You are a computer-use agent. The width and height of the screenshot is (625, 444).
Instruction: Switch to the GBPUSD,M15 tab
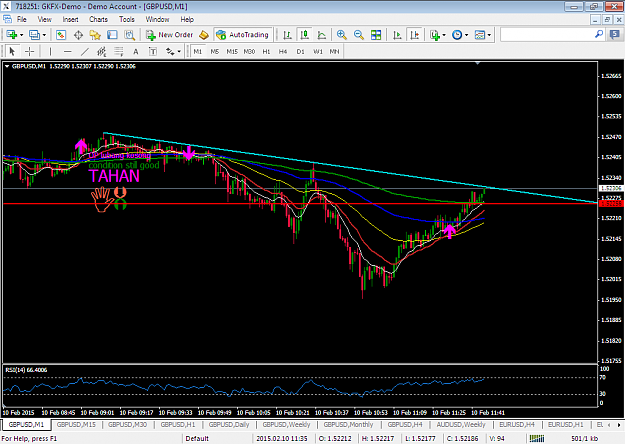pyautogui.click(x=76, y=424)
